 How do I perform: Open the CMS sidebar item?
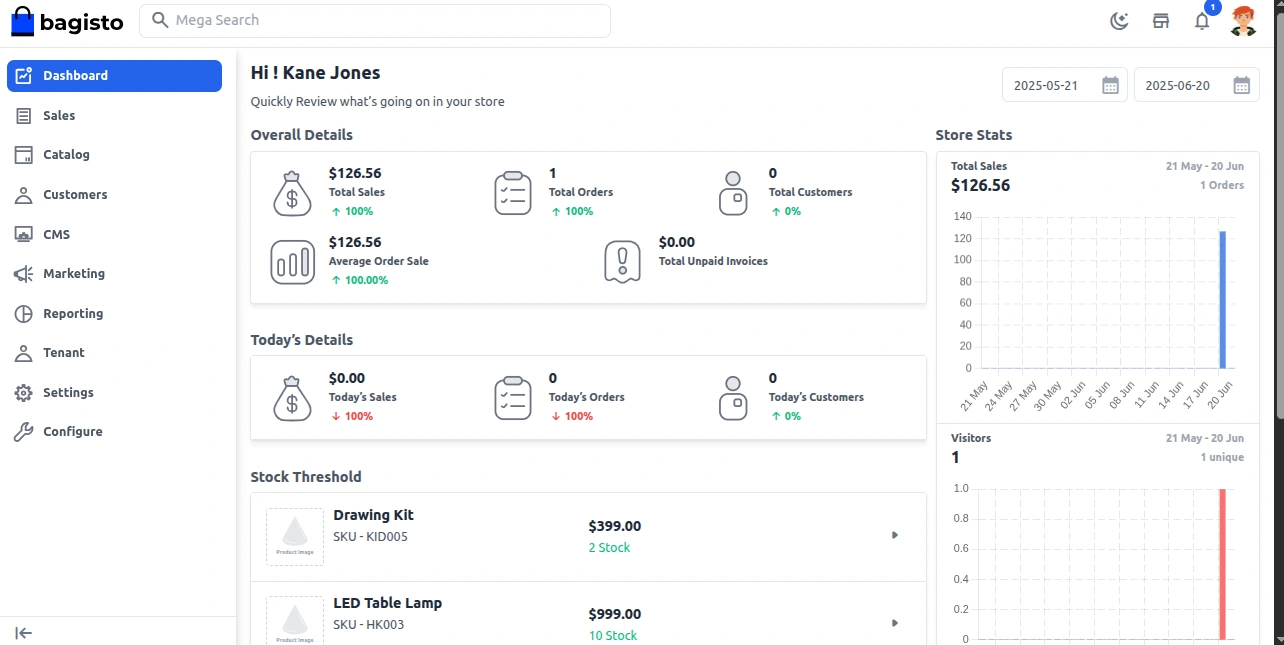(56, 235)
